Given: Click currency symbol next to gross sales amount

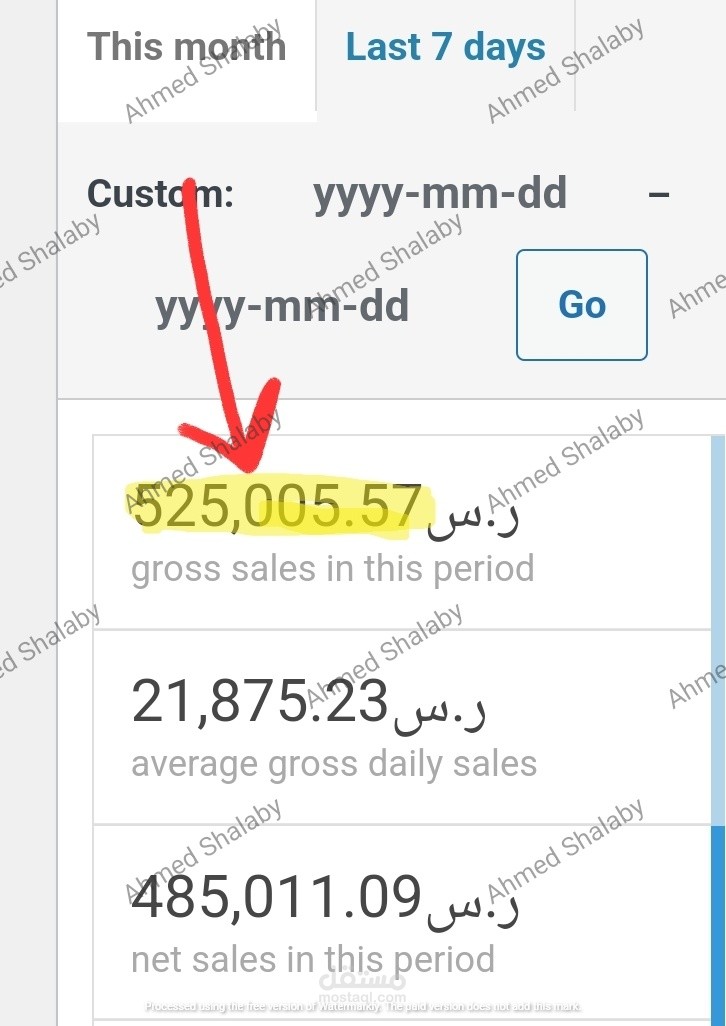Looking at the screenshot, I should click(x=474, y=512).
